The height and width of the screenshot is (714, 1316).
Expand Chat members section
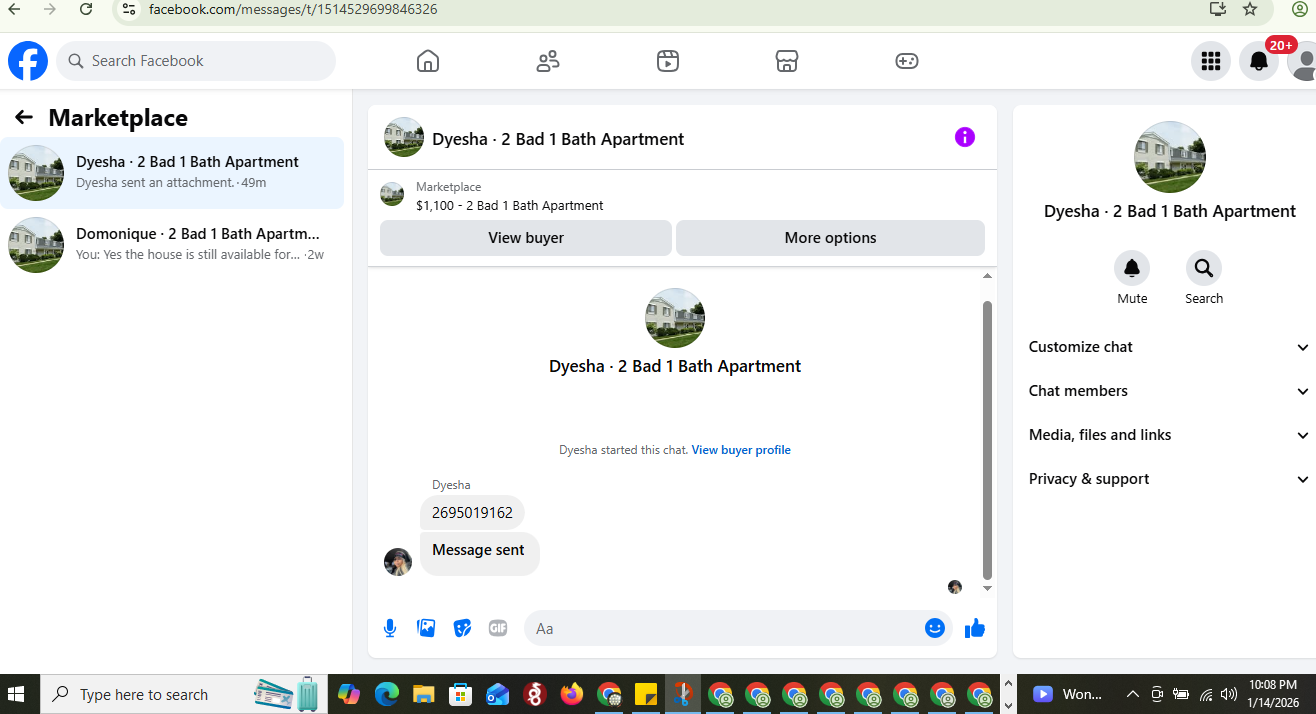(1168, 391)
